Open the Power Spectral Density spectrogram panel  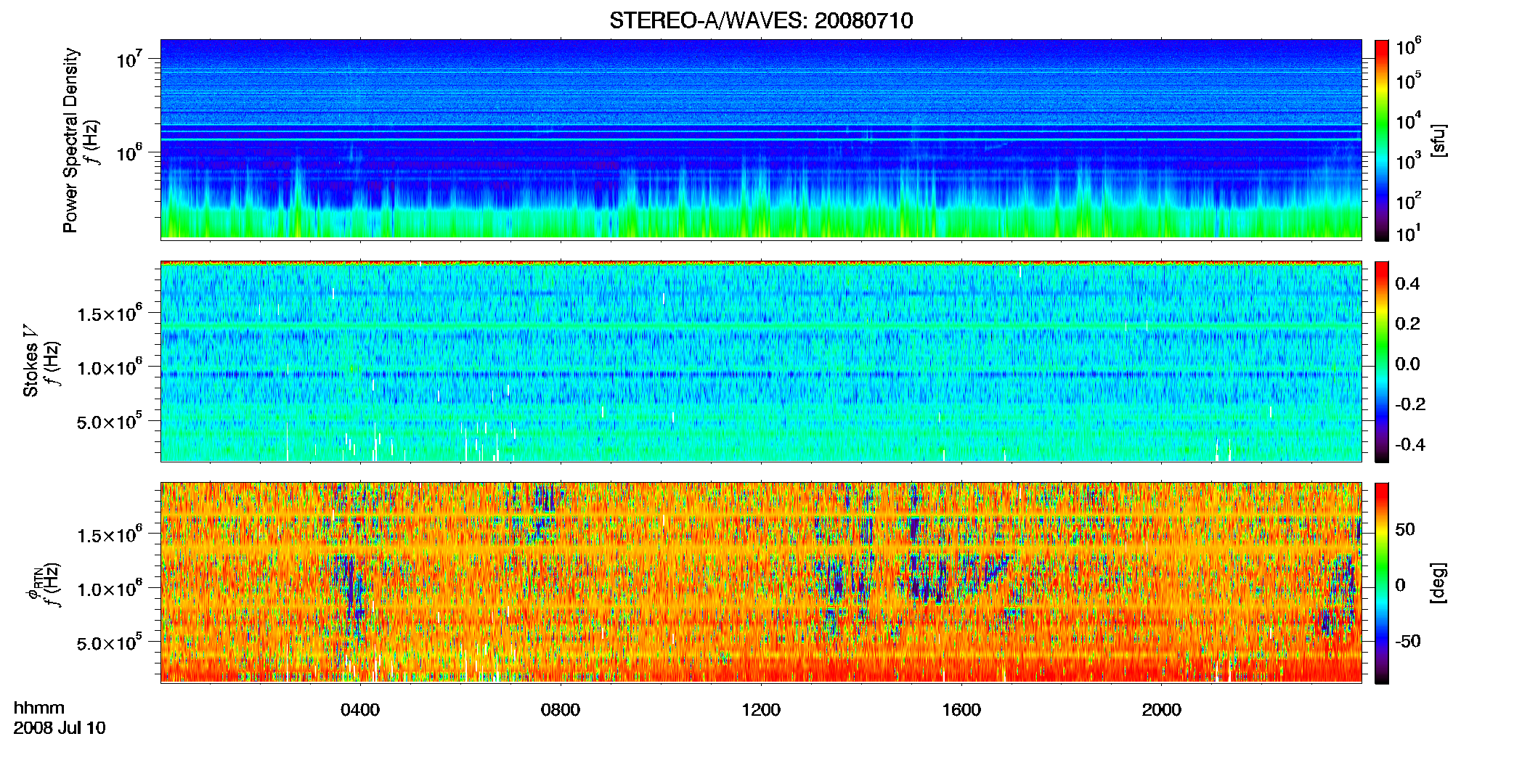[761, 139]
